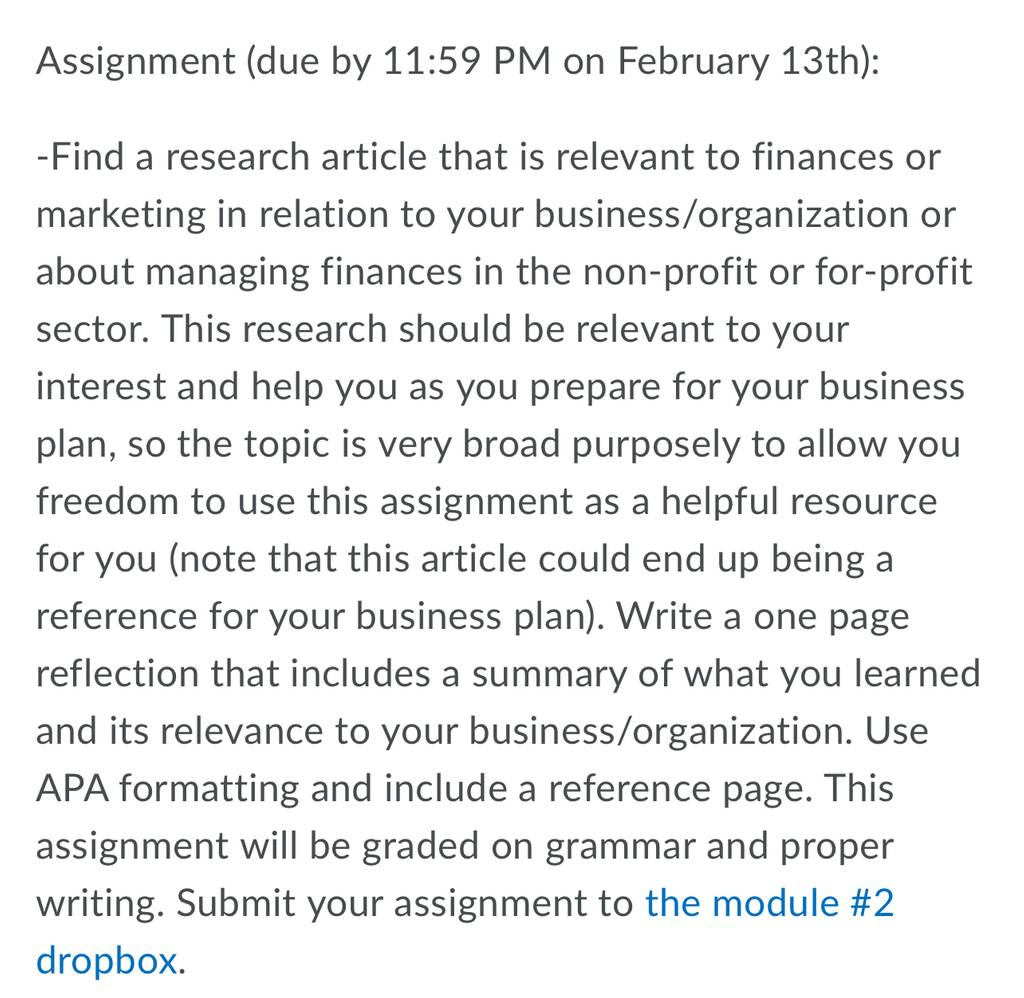Click the phrase "very broad purposely"

click(x=560, y=445)
